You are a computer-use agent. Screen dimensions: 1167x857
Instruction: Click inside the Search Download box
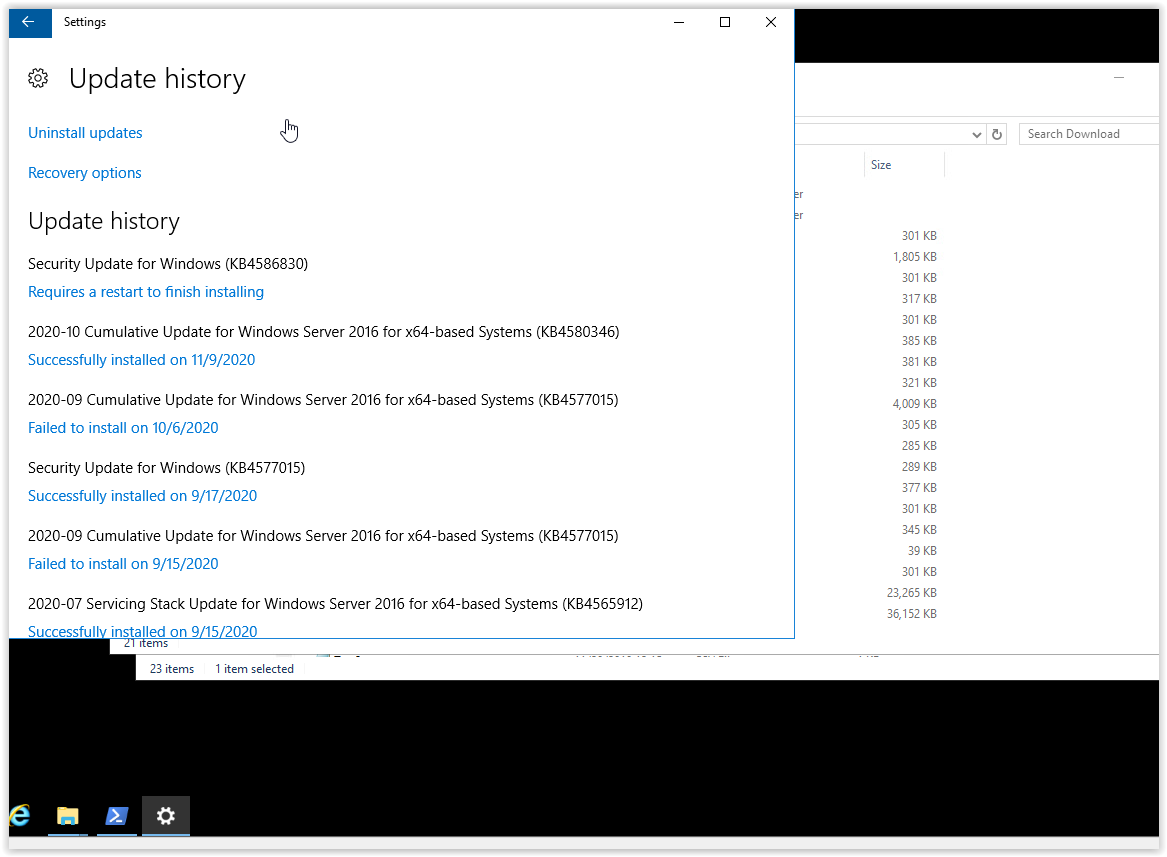tap(1088, 134)
